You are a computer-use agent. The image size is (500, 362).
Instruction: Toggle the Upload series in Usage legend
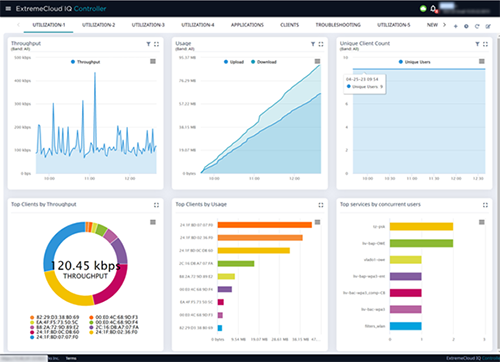pyautogui.click(x=234, y=62)
